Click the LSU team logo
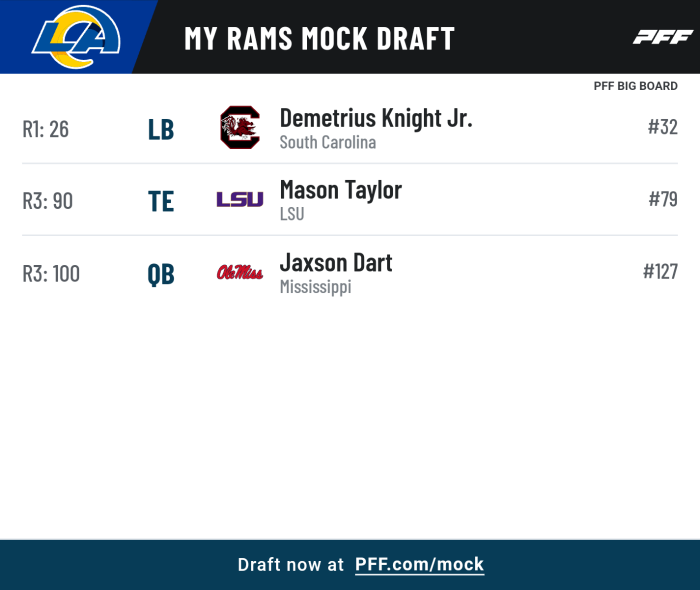The height and width of the screenshot is (590, 700). [240, 199]
